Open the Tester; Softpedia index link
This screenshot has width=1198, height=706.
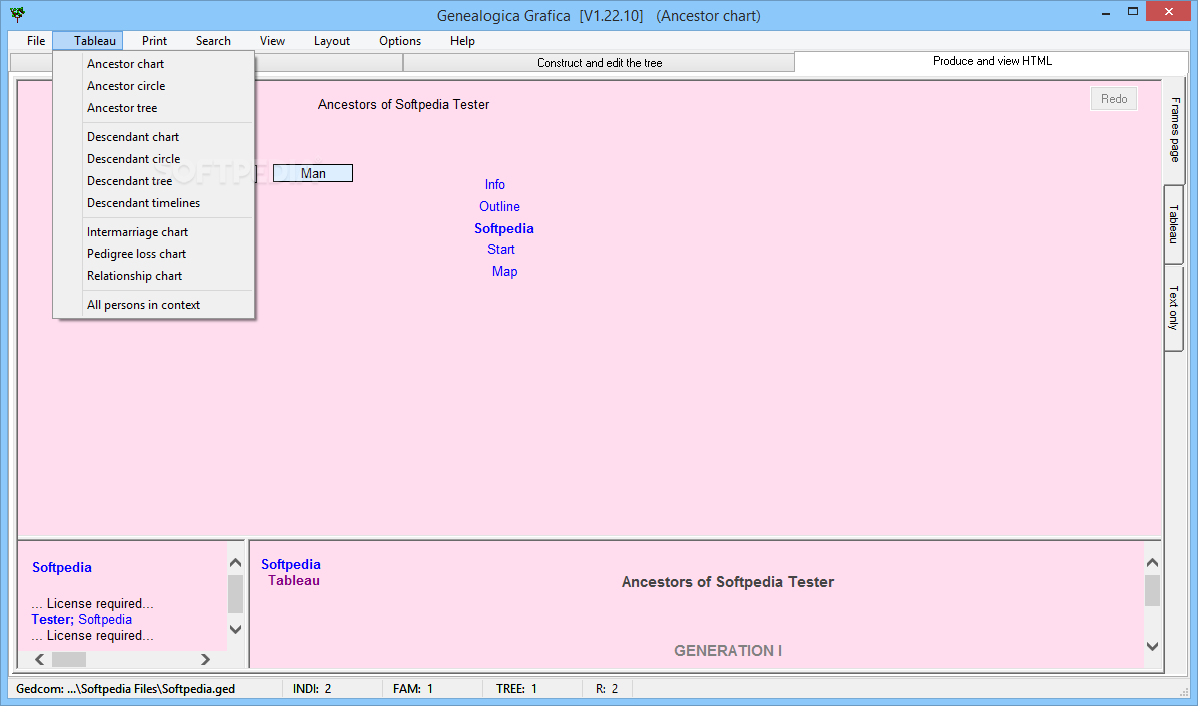coord(82,620)
